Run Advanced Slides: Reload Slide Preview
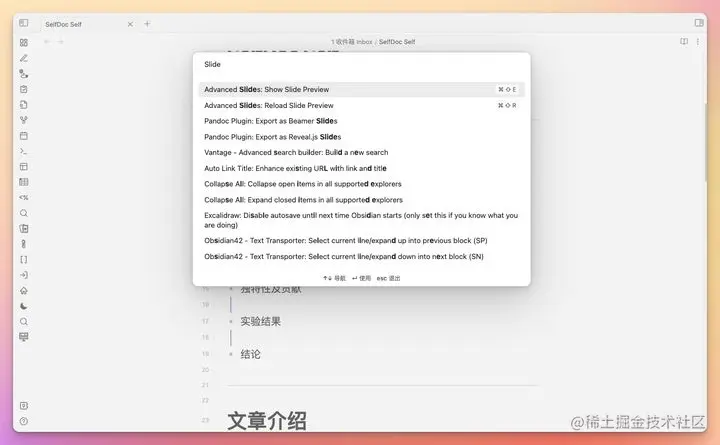Screen dimensions: 720x445 point(361,105)
